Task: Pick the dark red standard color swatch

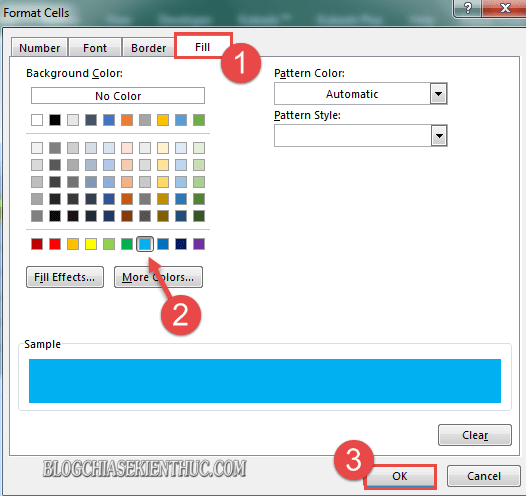Action: click(x=37, y=244)
